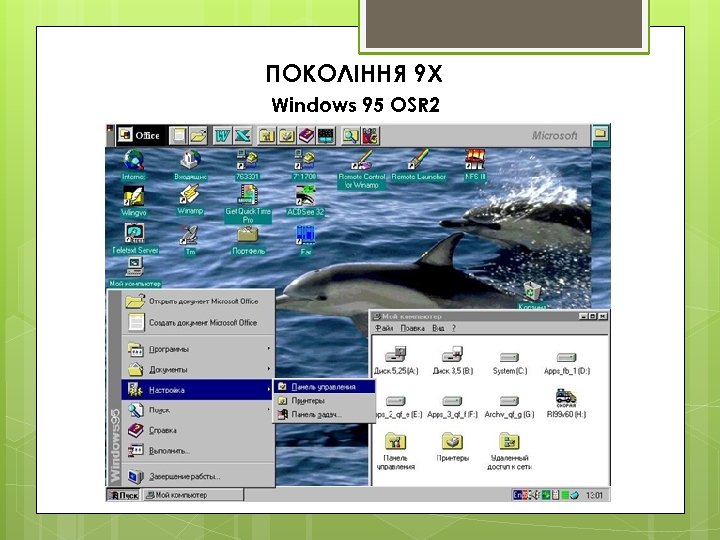The height and width of the screenshot is (540, 720).
Task: Select the RI99/60 (H:) drive icon
Action: pos(566,404)
